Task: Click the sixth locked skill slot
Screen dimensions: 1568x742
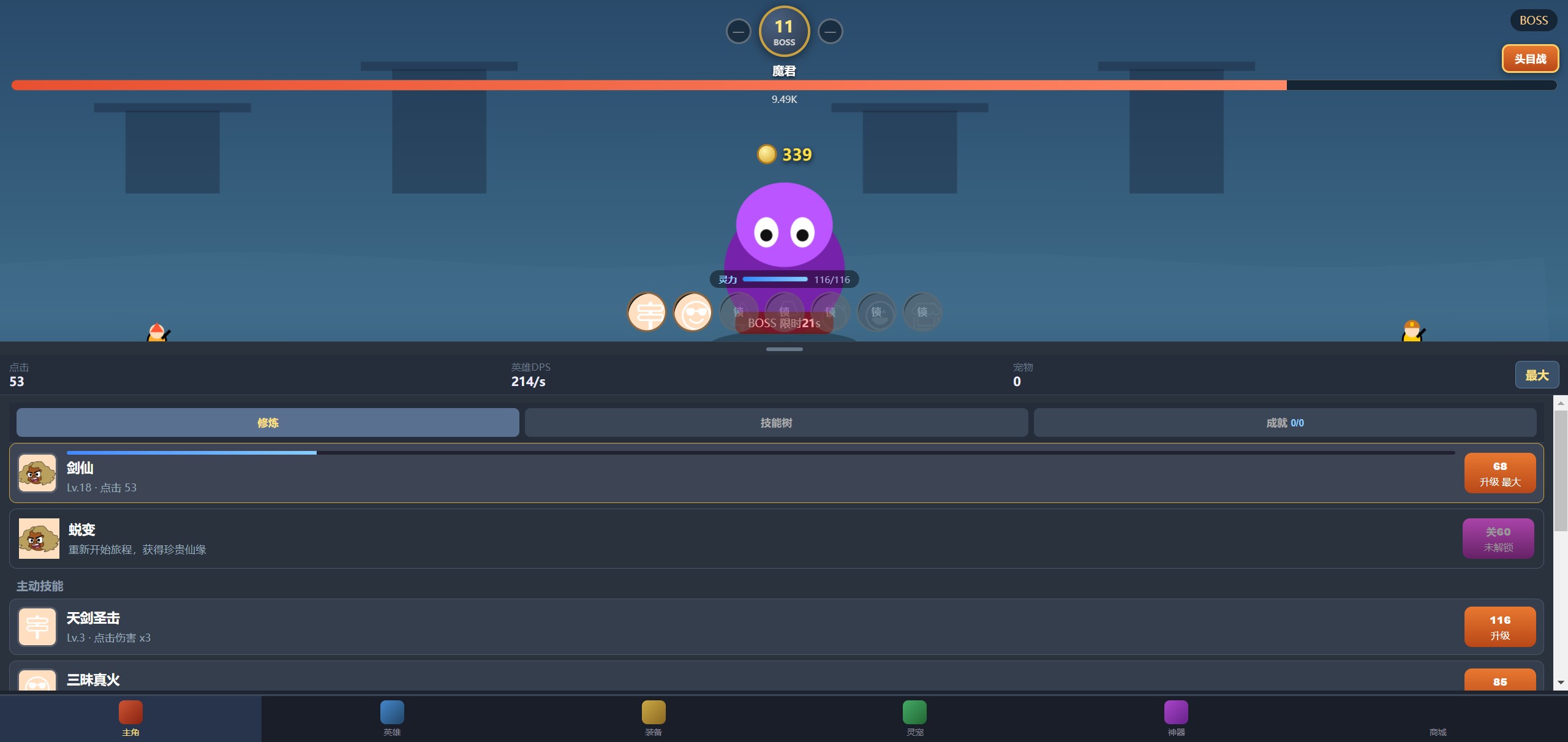Action: coord(876,312)
